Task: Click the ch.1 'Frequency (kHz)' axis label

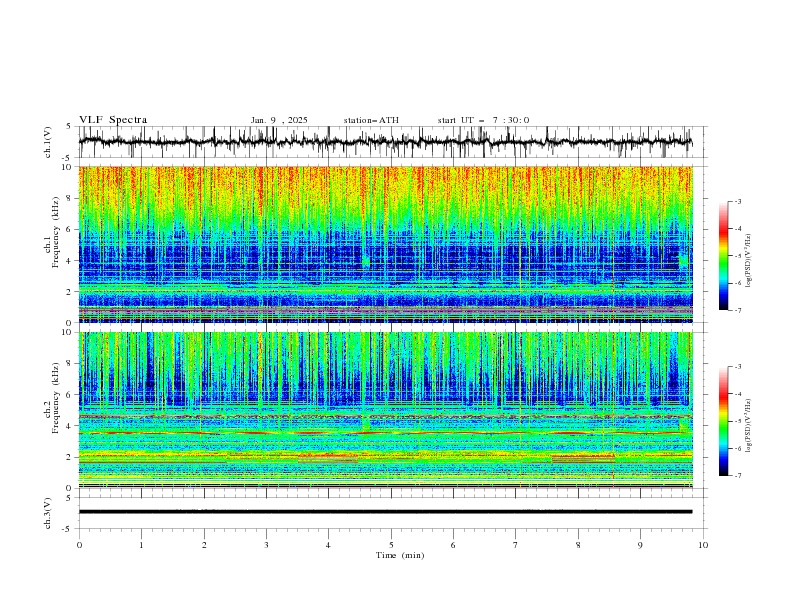Action: [56, 232]
